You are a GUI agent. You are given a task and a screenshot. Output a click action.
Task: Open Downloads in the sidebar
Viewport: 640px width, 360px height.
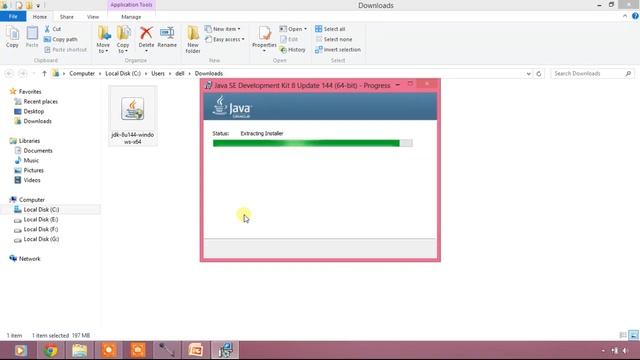pos(37,121)
